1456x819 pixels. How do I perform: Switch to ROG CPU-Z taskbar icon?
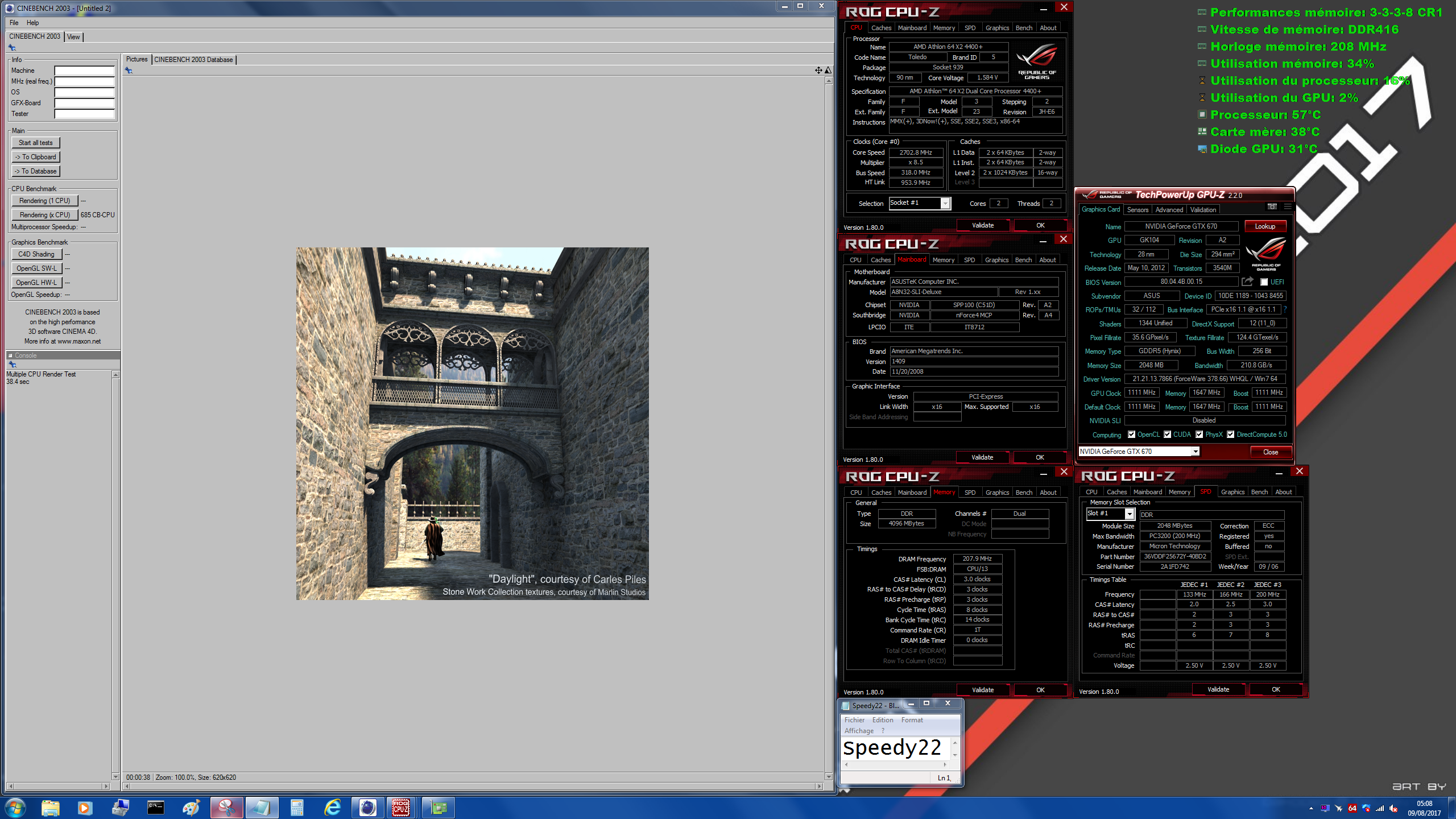pos(402,807)
